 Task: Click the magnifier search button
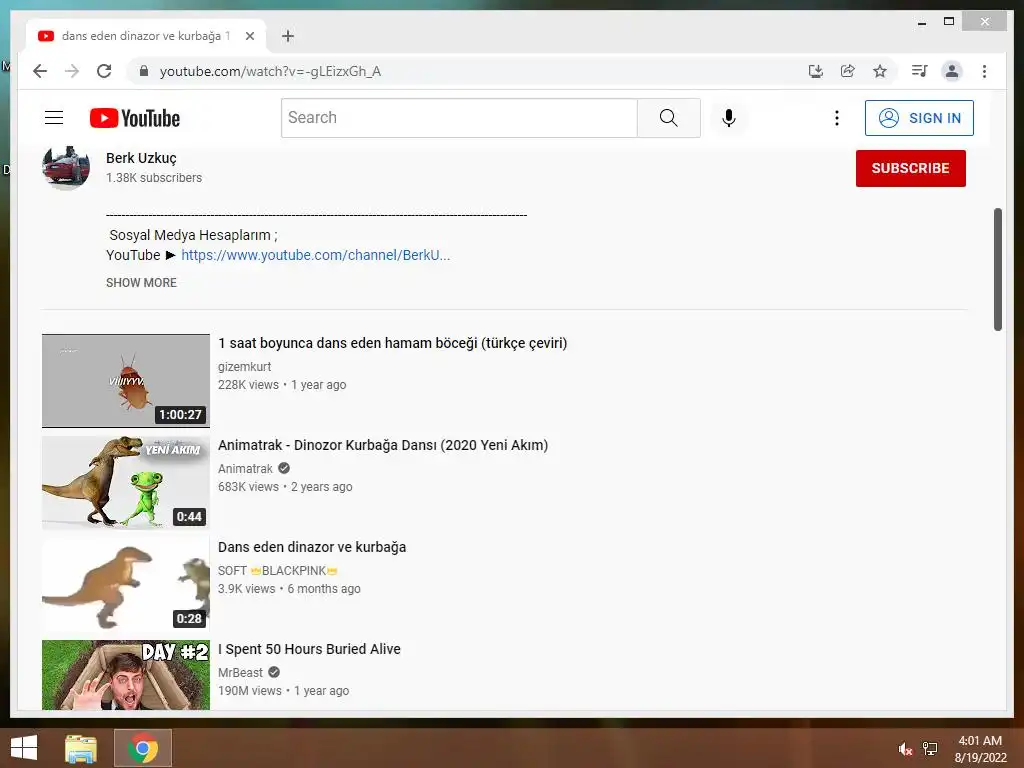tap(668, 118)
